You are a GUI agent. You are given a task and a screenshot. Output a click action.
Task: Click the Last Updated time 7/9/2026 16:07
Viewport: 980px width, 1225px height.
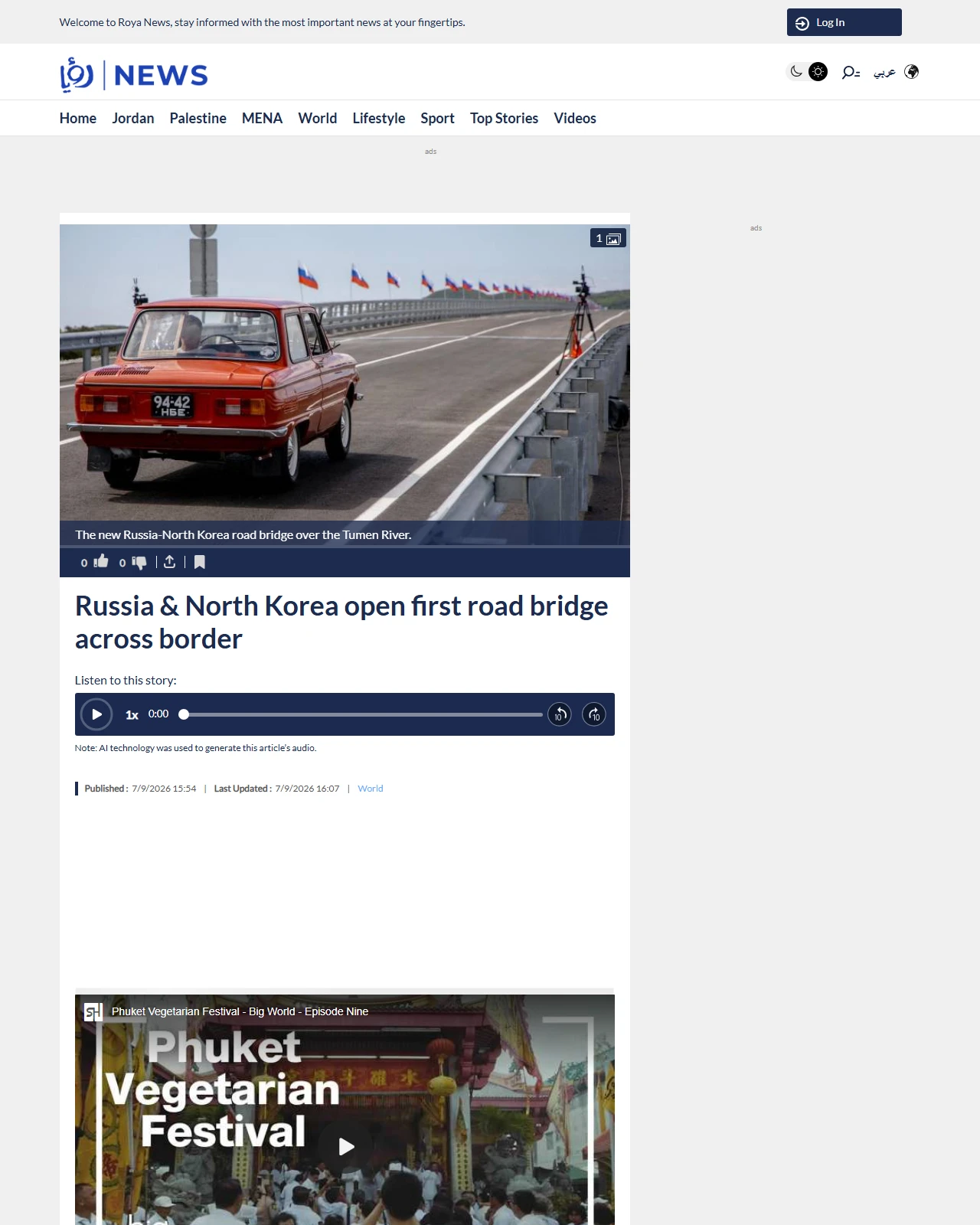tap(307, 789)
